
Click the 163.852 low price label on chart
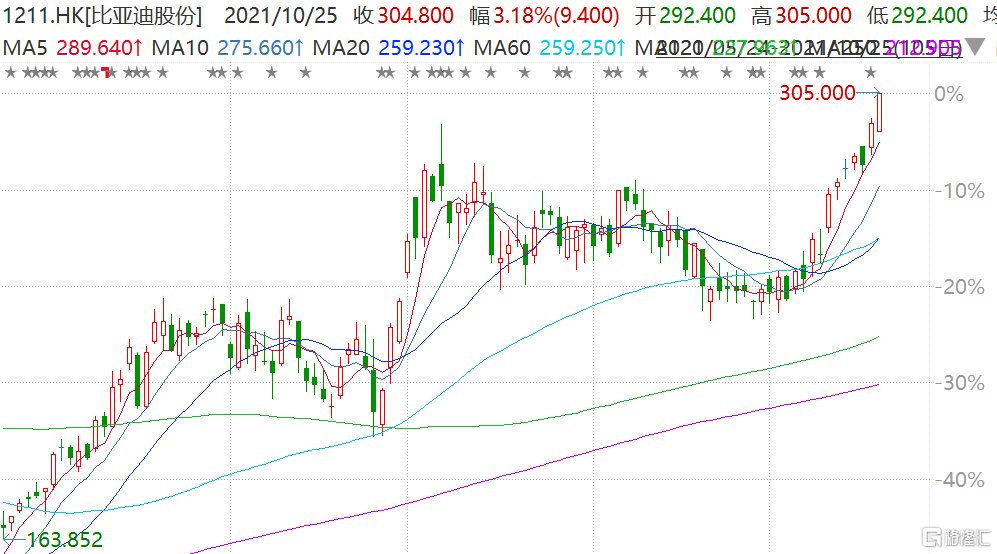(x=64, y=540)
